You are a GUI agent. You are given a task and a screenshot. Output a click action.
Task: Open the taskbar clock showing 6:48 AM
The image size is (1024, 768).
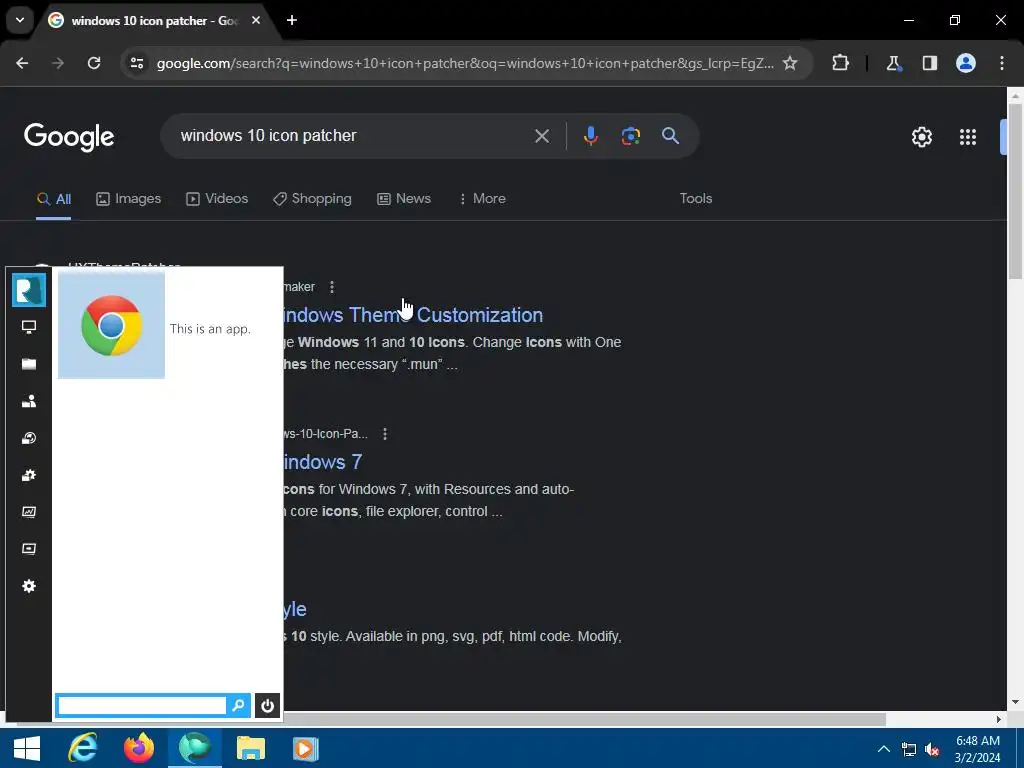(978, 749)
